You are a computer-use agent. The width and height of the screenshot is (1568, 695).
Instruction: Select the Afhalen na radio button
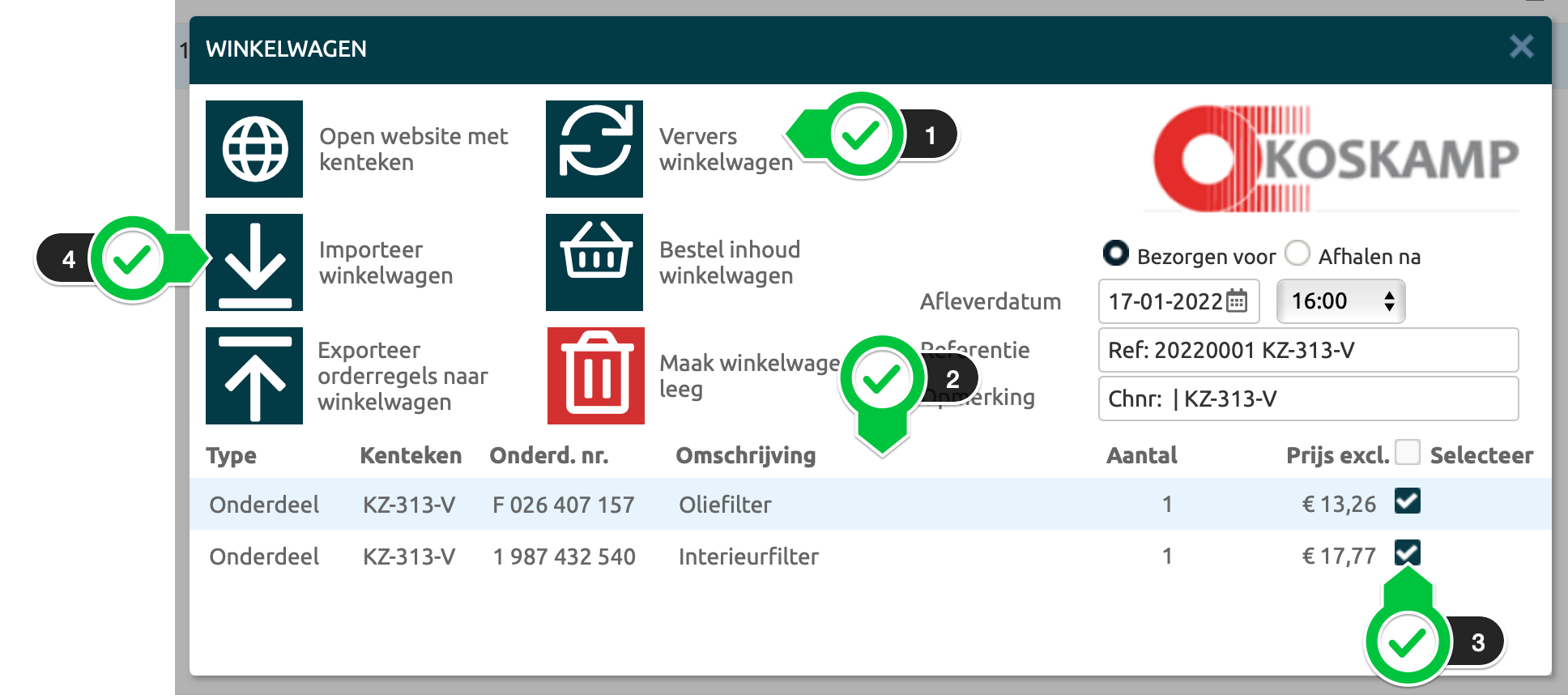(x=1297, y=254)
